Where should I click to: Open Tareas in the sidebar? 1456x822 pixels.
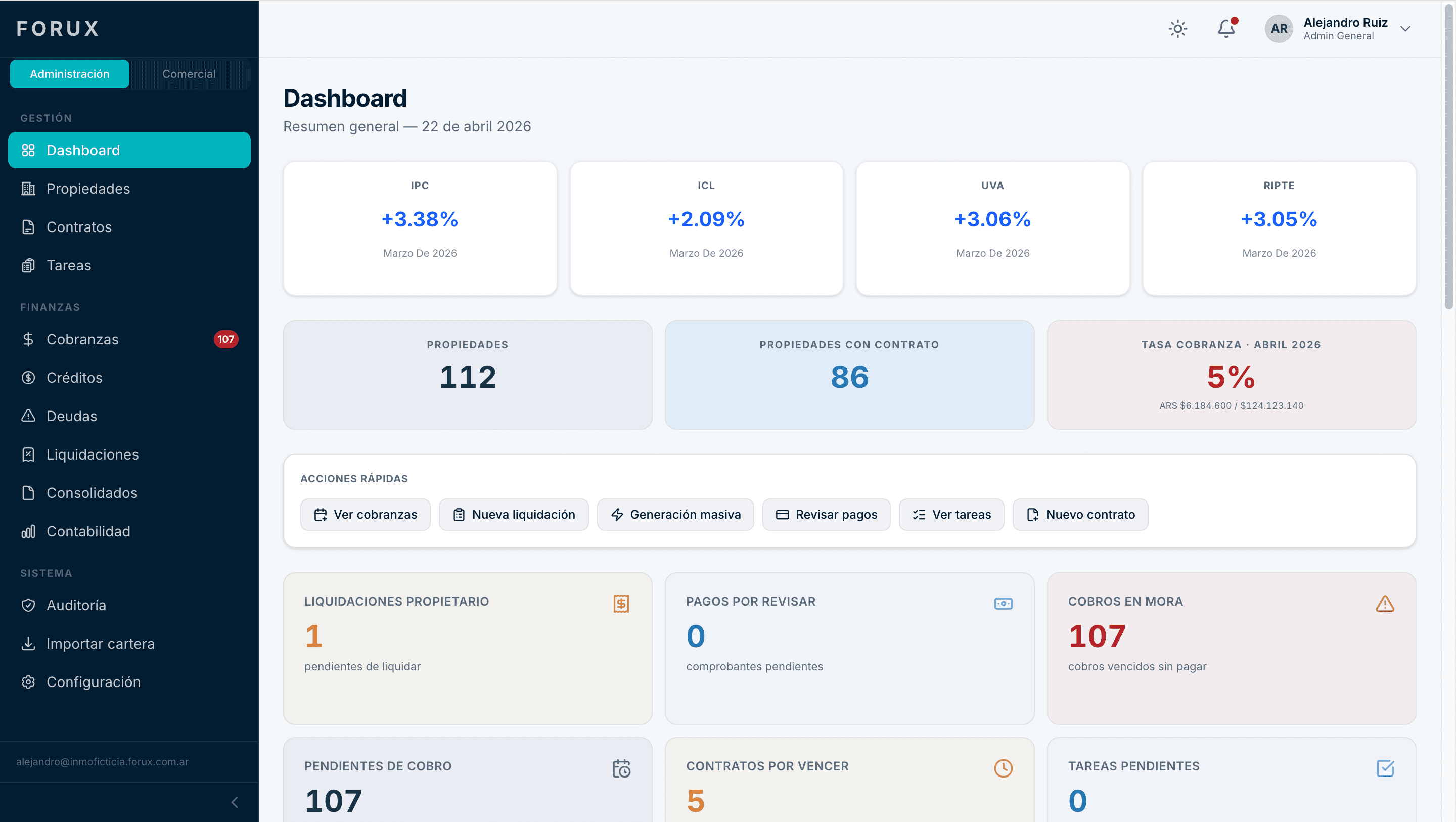129,266
